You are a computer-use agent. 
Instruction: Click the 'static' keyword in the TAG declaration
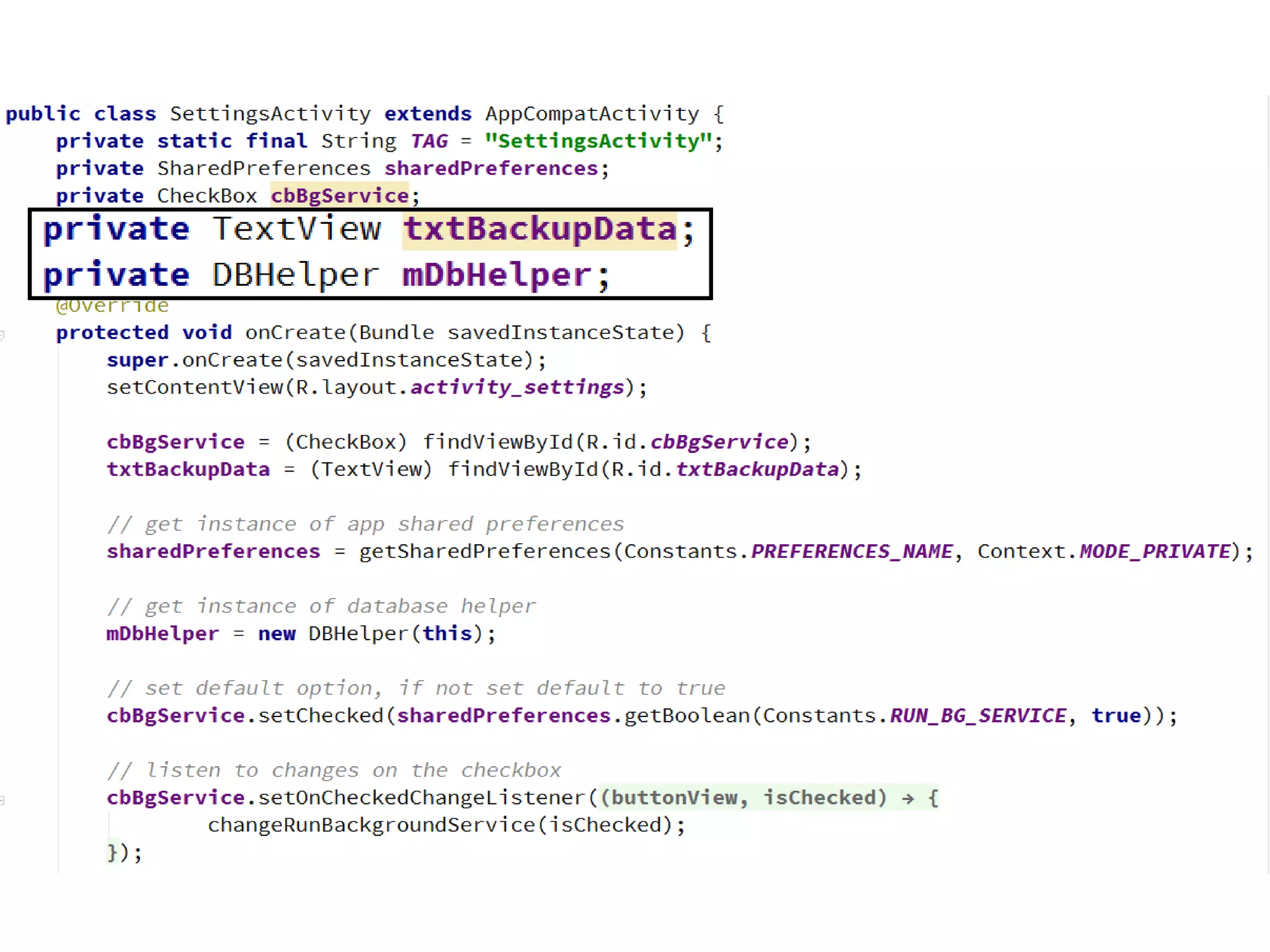194,141
